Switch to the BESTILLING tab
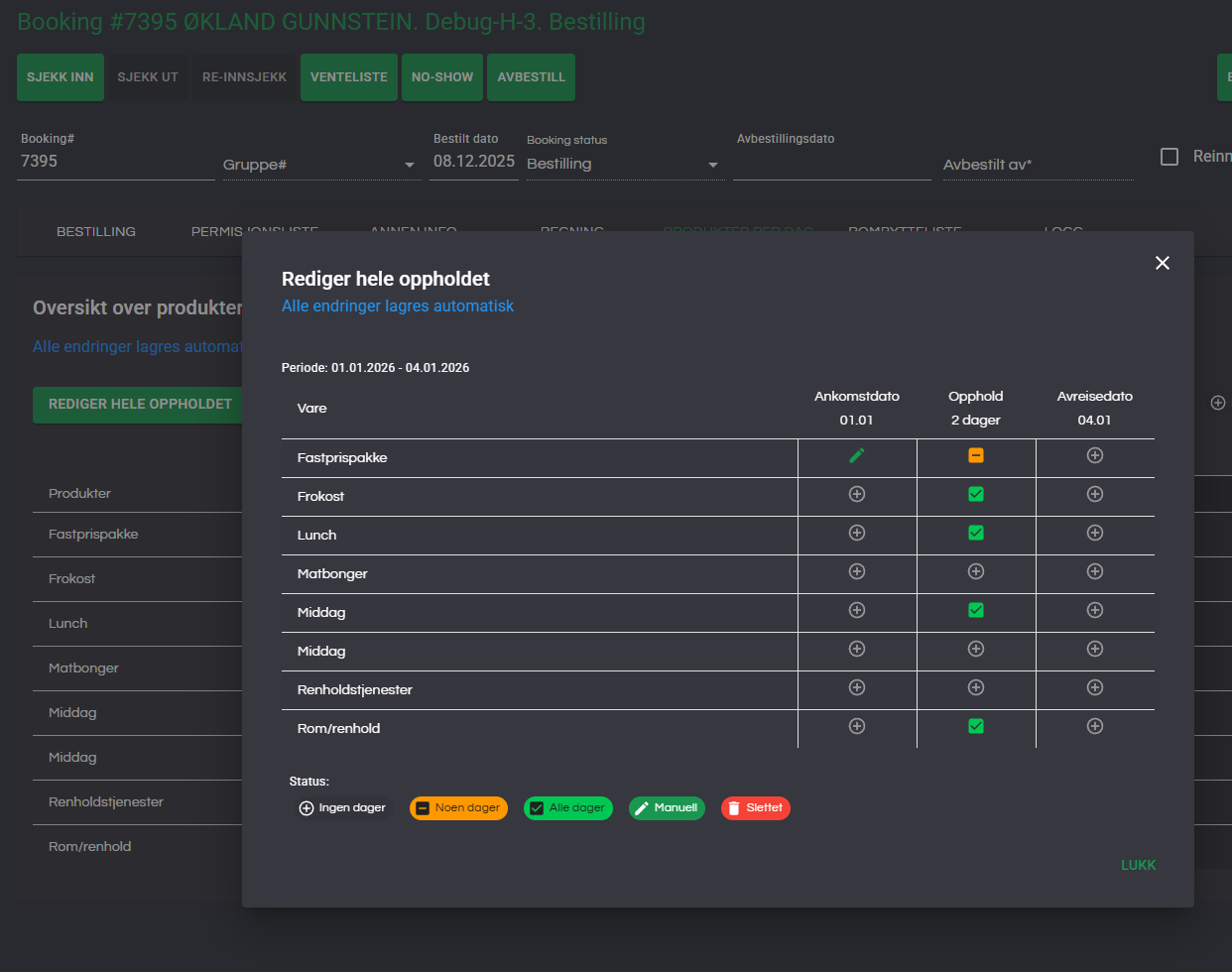This screenshot has height=972, width=1232. 96,231
